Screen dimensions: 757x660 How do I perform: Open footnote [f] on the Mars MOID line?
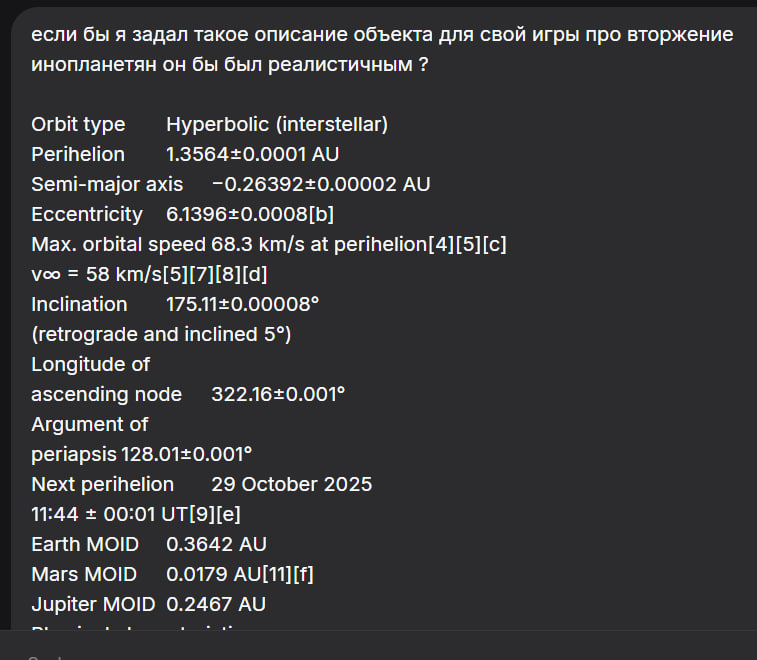coord(304,574)
